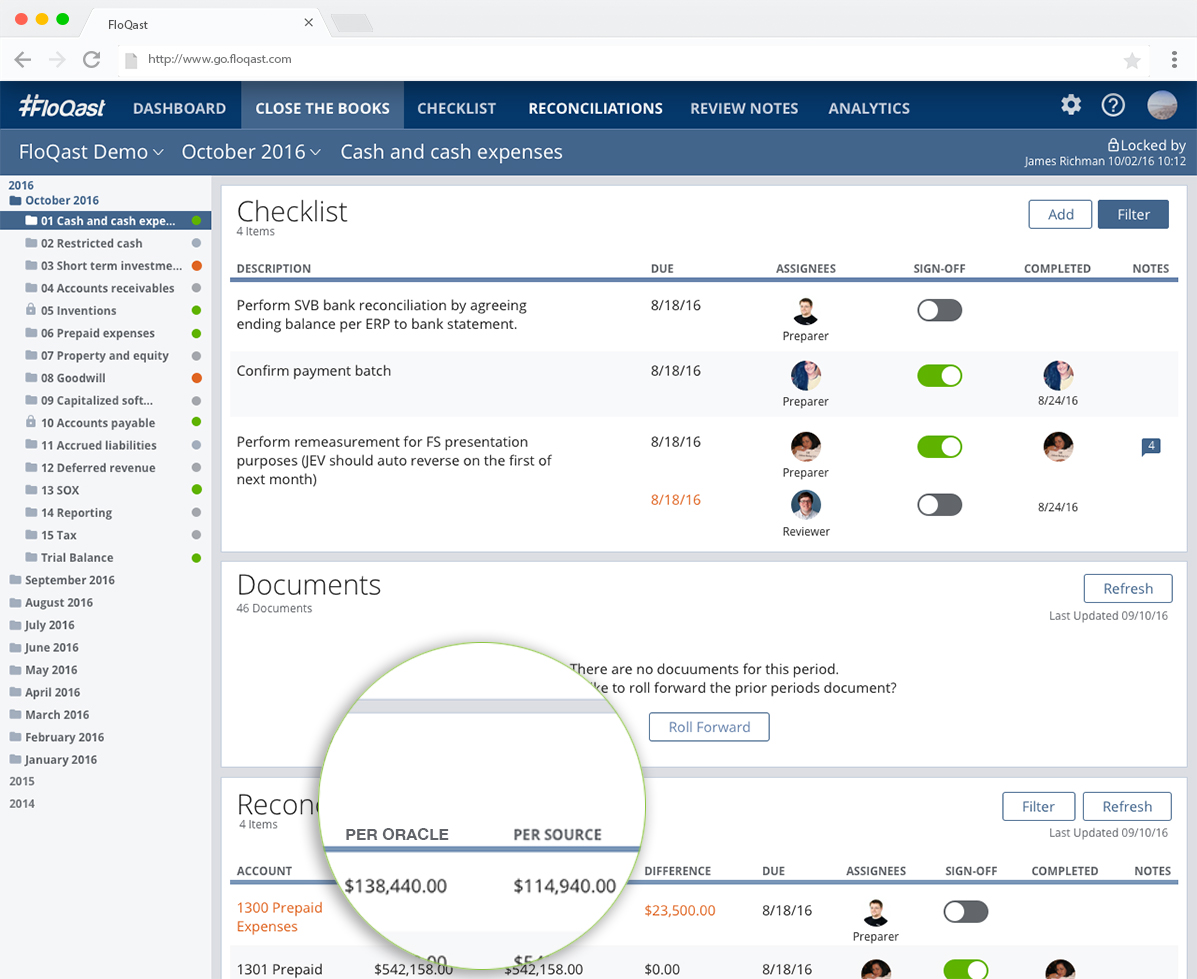The image size is (1197, 979).
Task: Open the notes bubble showing 4
Action: [x=1151, y=447]
